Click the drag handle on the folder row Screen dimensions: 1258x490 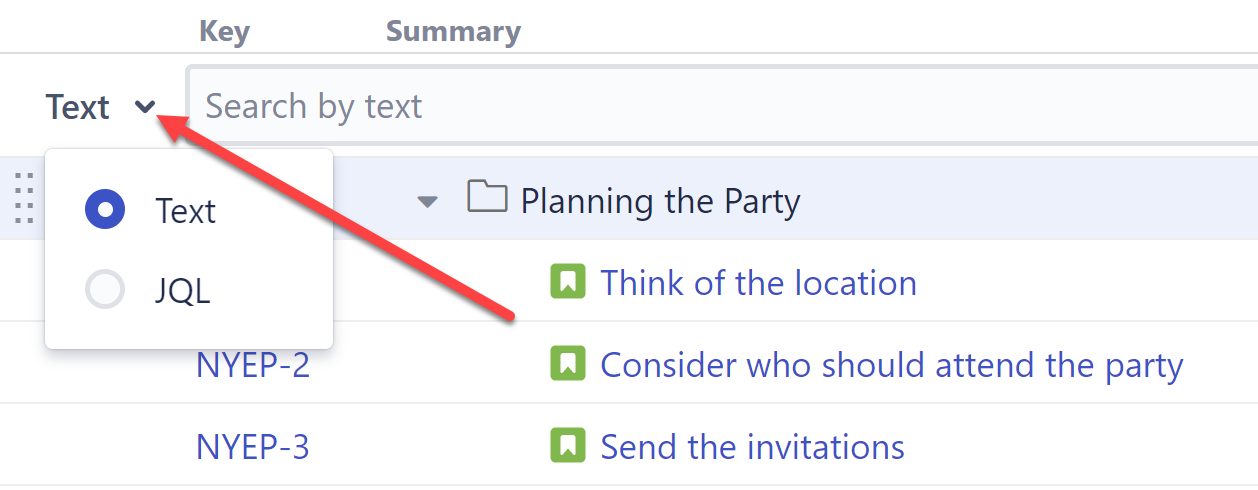click(x=24, y=198)
